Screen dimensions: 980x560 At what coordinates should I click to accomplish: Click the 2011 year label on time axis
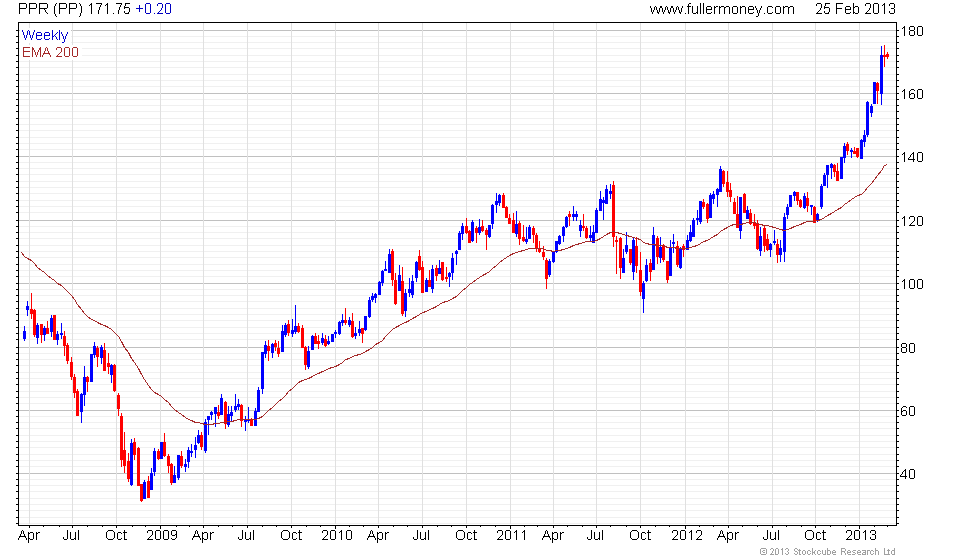tap(511, 536)
